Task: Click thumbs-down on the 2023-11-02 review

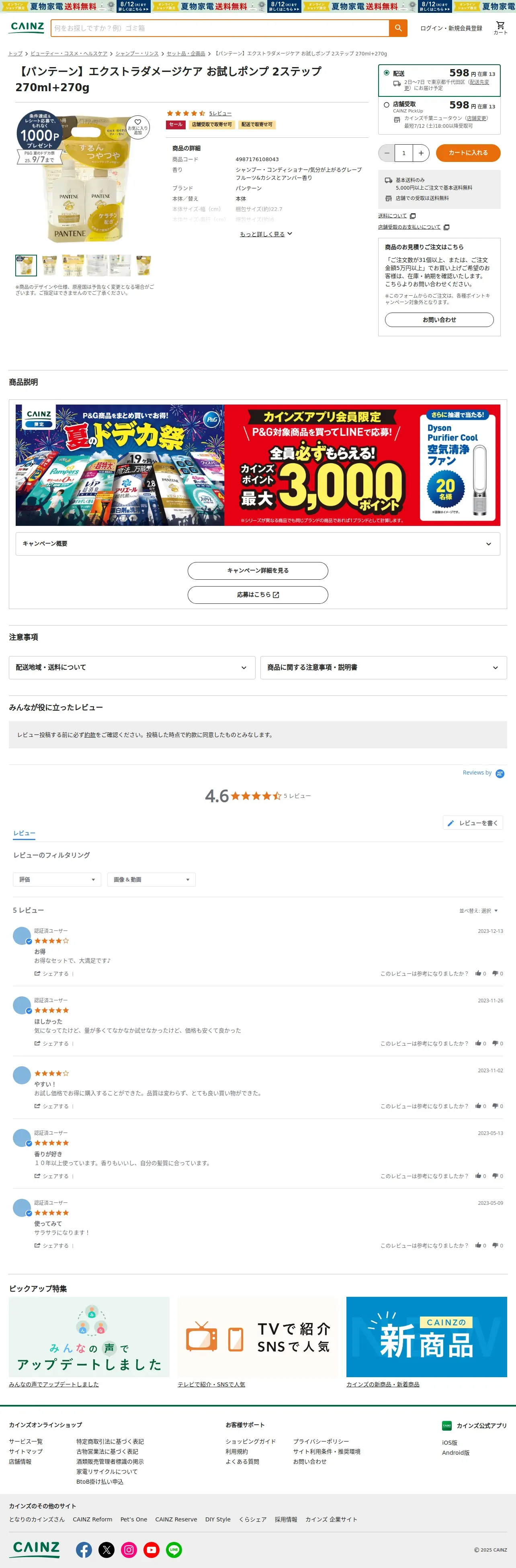Action: tap(495, 1106)
